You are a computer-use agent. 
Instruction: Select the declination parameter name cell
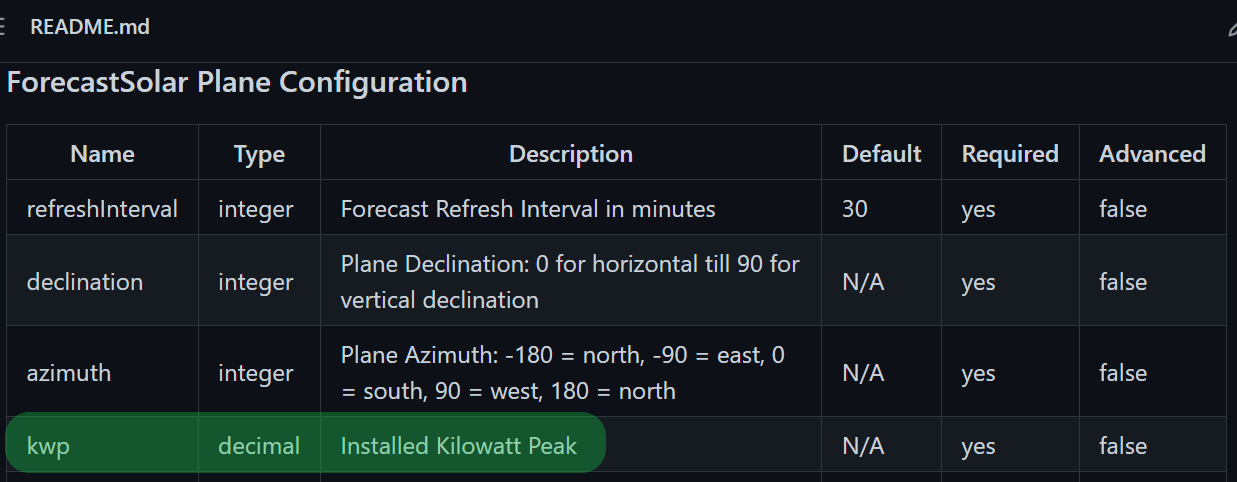coord(85,282)
